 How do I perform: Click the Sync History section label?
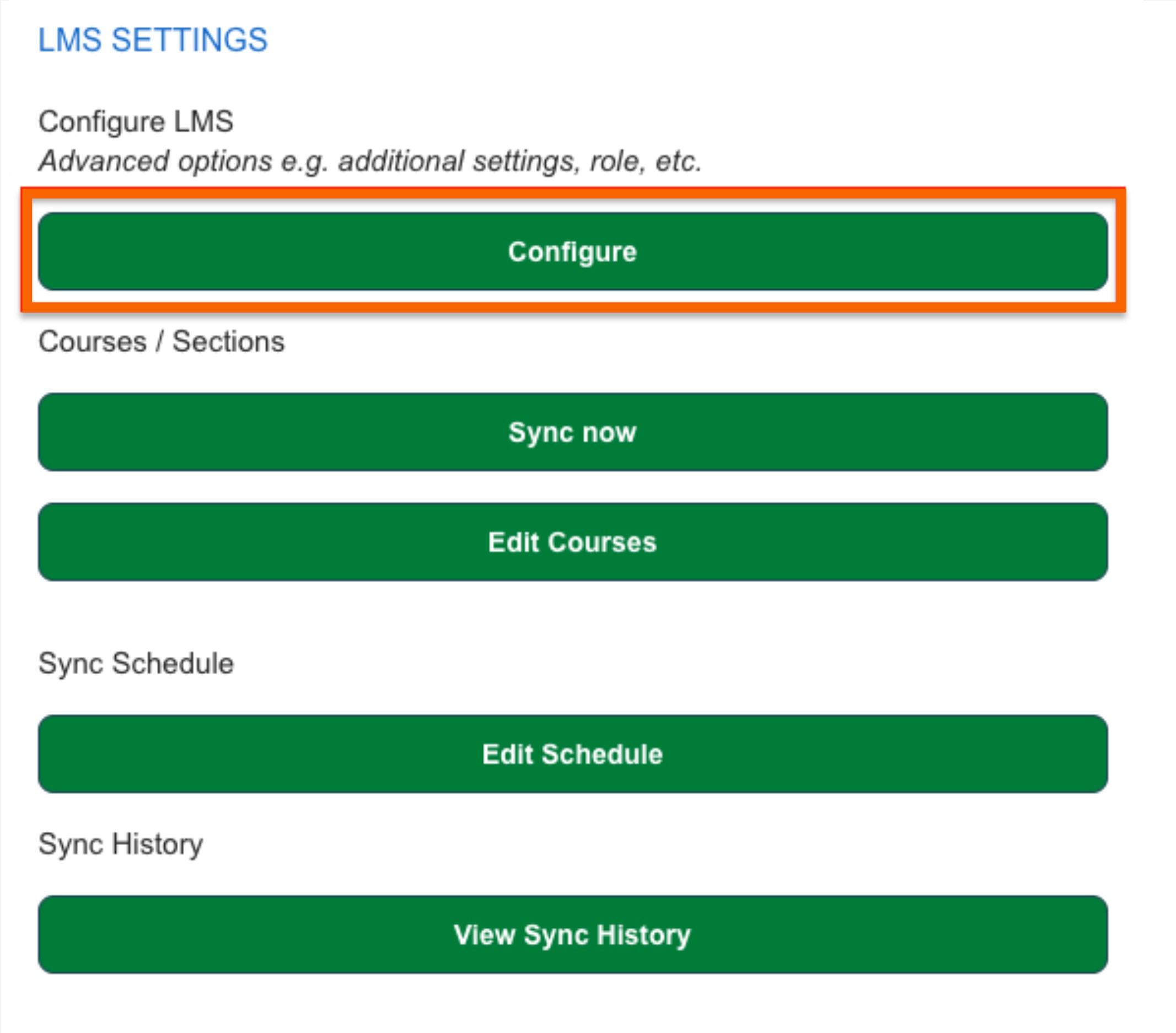(120, 844)
